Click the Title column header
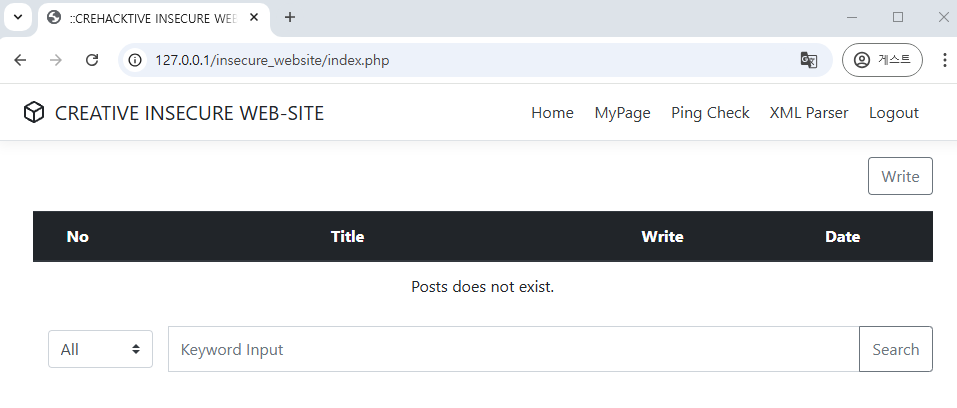 347,236
